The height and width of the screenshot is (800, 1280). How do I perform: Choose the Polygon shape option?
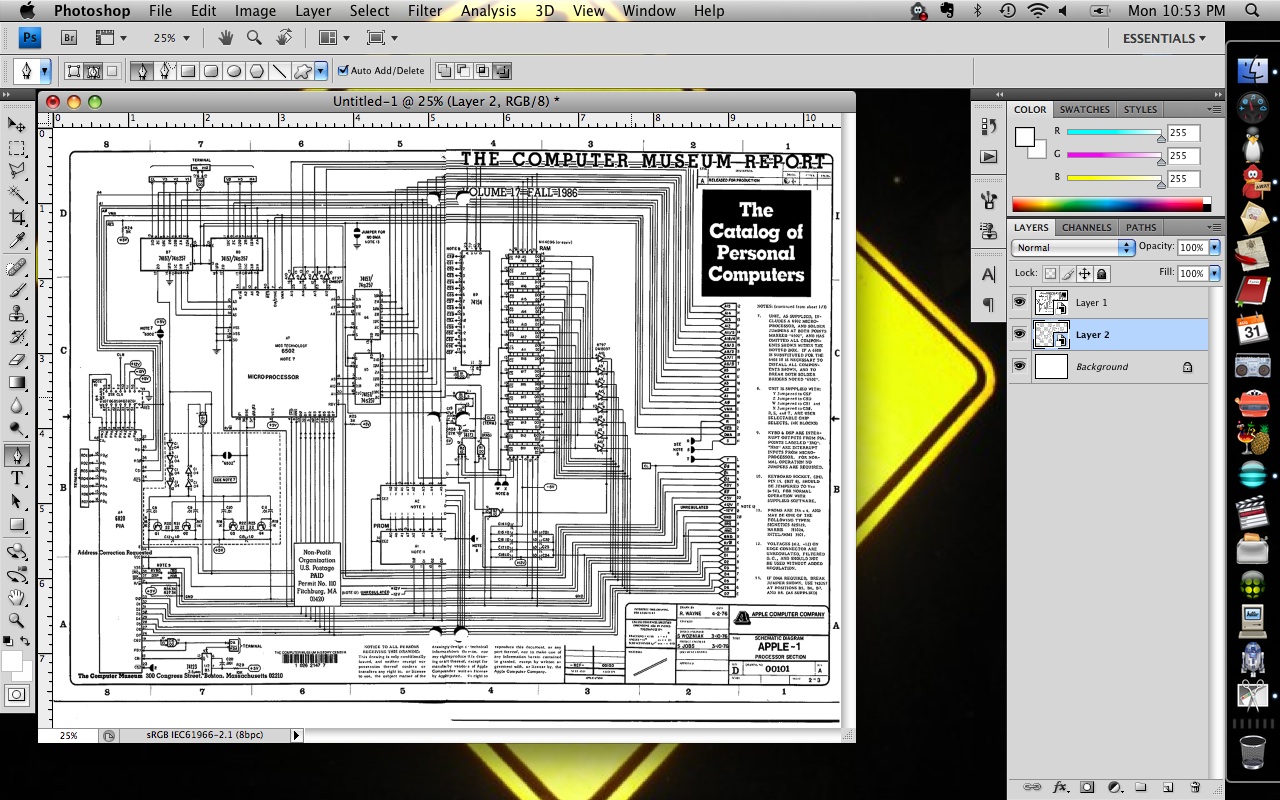click(x=257, y=71)
